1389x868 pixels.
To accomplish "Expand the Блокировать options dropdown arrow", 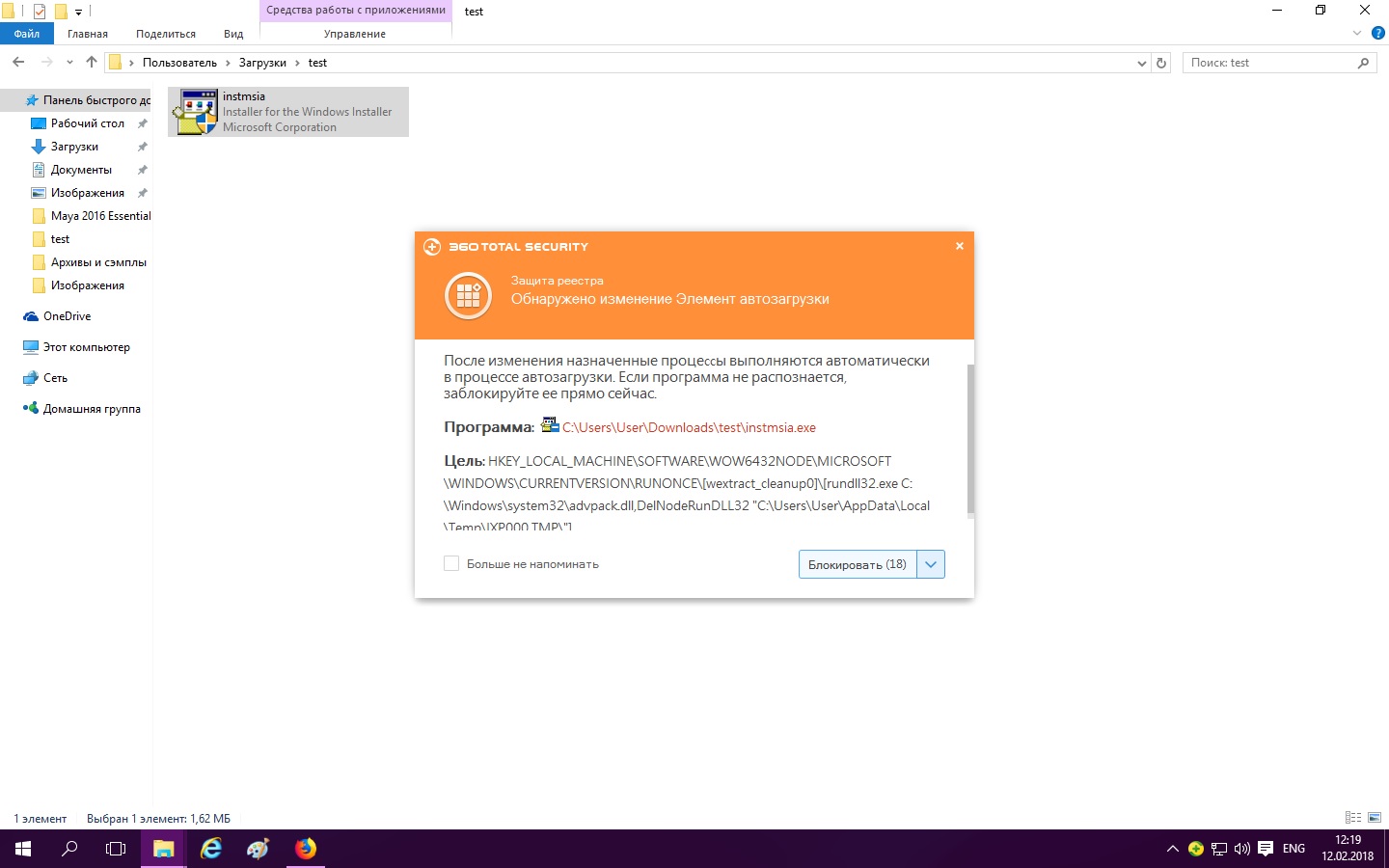I will 931,564.
